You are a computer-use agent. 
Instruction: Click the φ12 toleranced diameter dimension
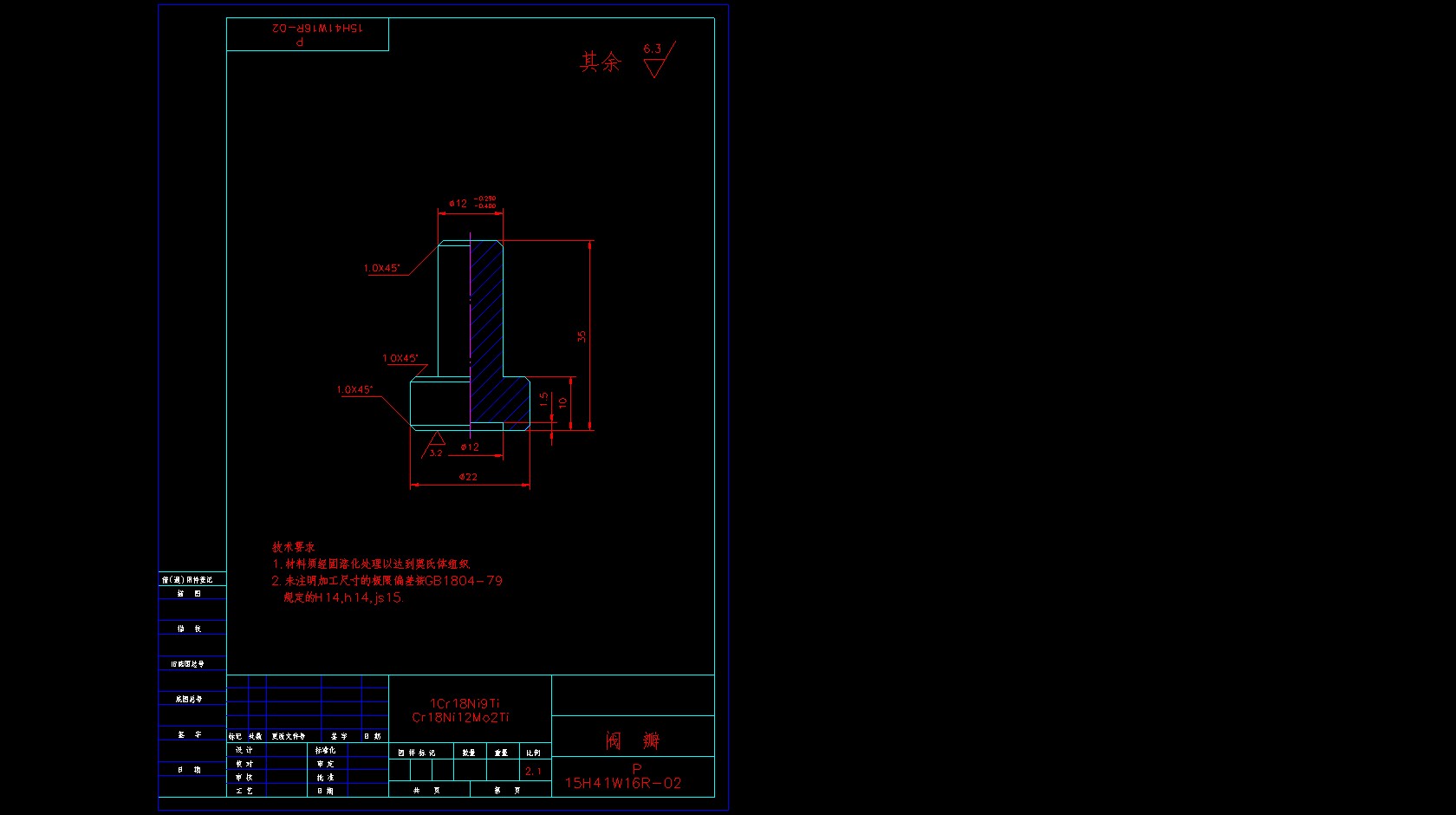(x=471, y=203)
